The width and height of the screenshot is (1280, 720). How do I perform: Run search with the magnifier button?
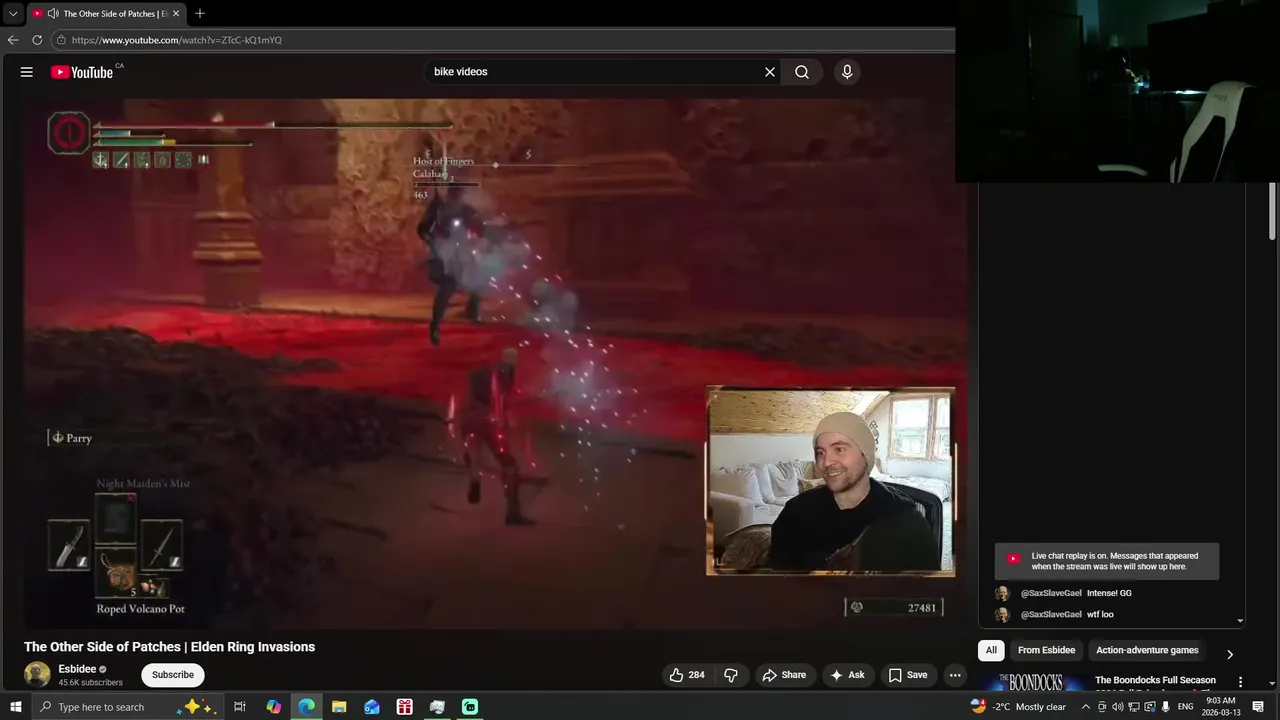pos(802,72)
